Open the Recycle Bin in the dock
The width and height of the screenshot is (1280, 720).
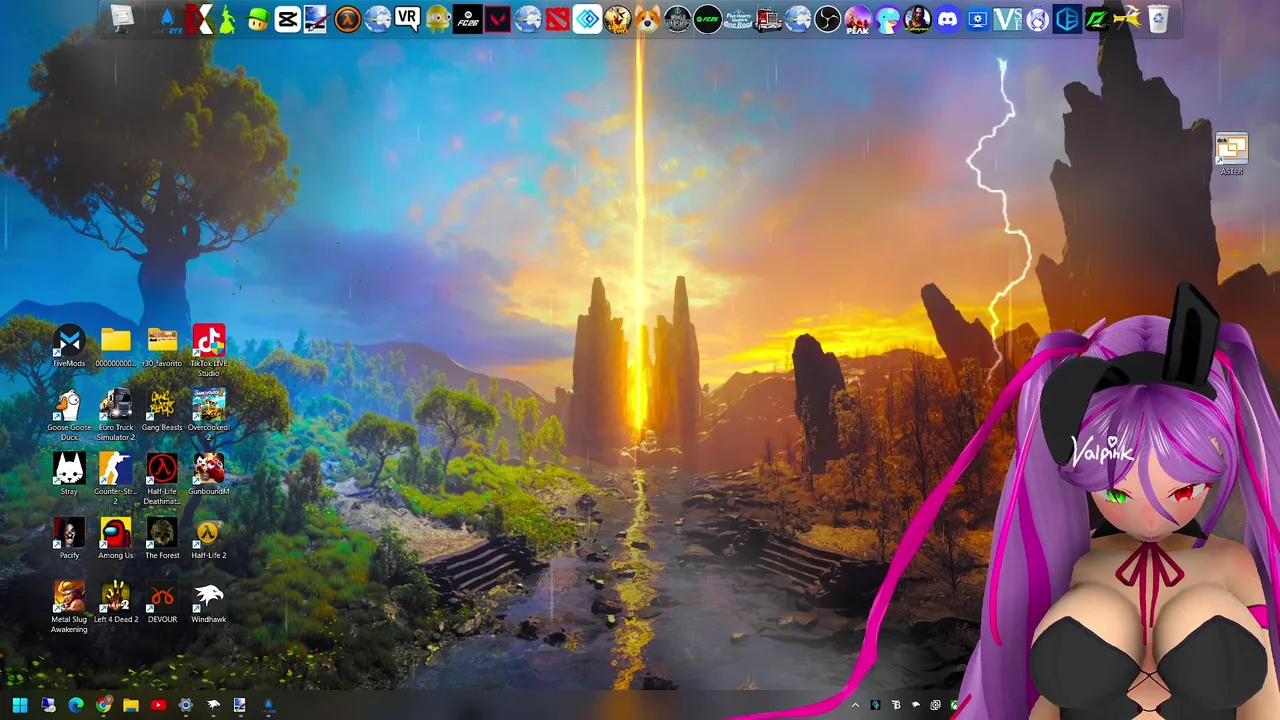[x=1157, y=19]
